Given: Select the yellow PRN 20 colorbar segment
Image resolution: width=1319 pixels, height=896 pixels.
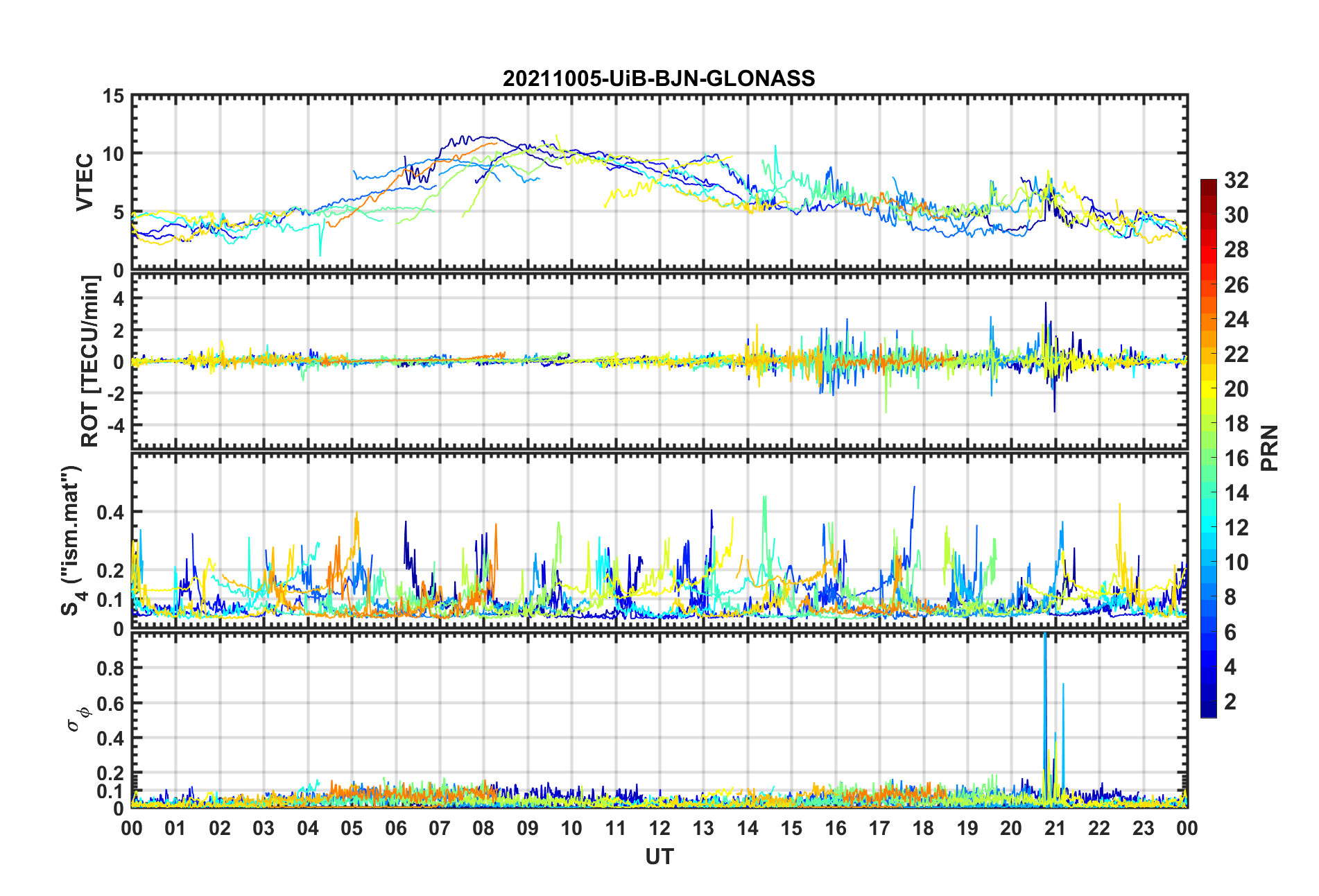Looking at the screenshot, I should tap(1209, 389).
